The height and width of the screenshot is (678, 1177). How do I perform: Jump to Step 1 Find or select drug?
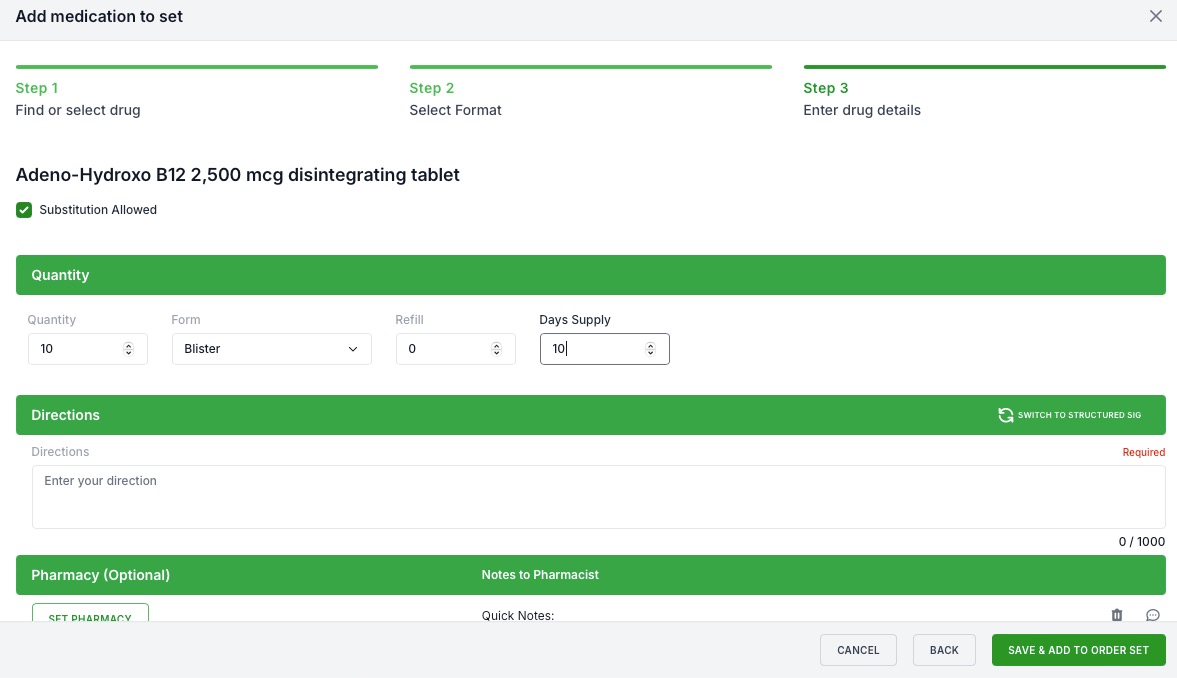click(x=197, y=93)
